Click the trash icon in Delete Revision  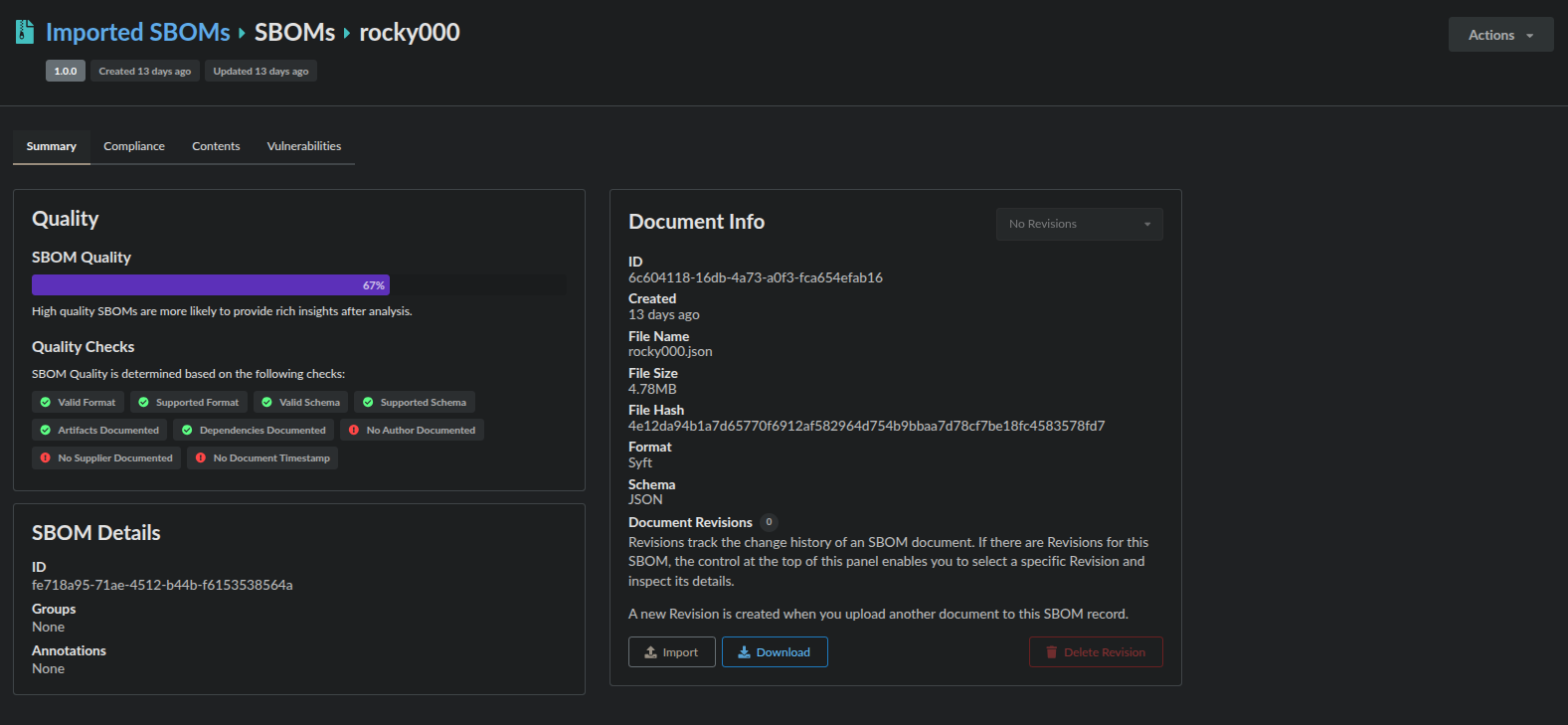point(1051,652)
